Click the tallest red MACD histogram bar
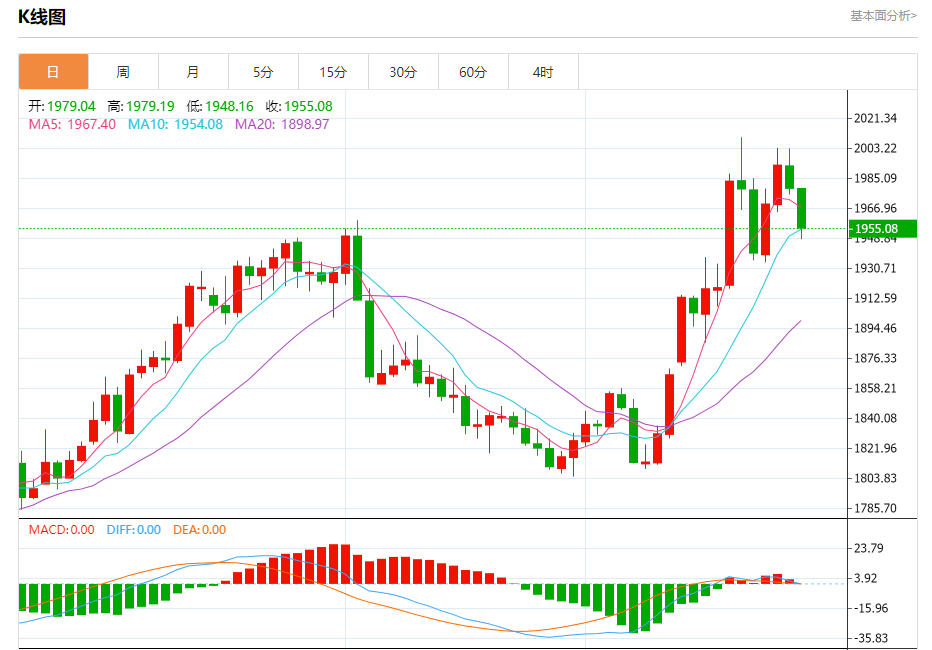The height and width of the screenshot is (650, 932). click(333, 564)
